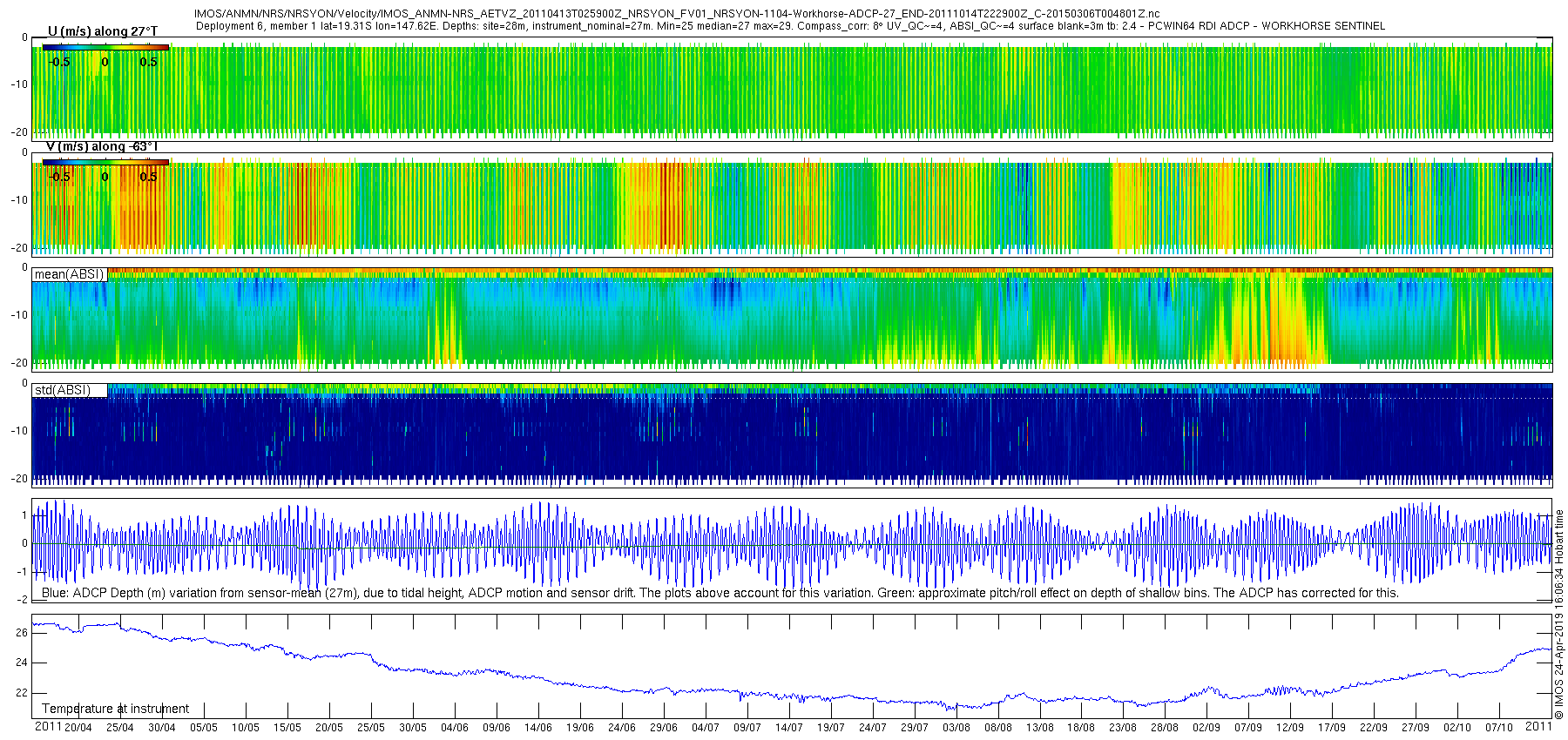Click the 'Temperature at instrument' label

(x=115, y=709)
